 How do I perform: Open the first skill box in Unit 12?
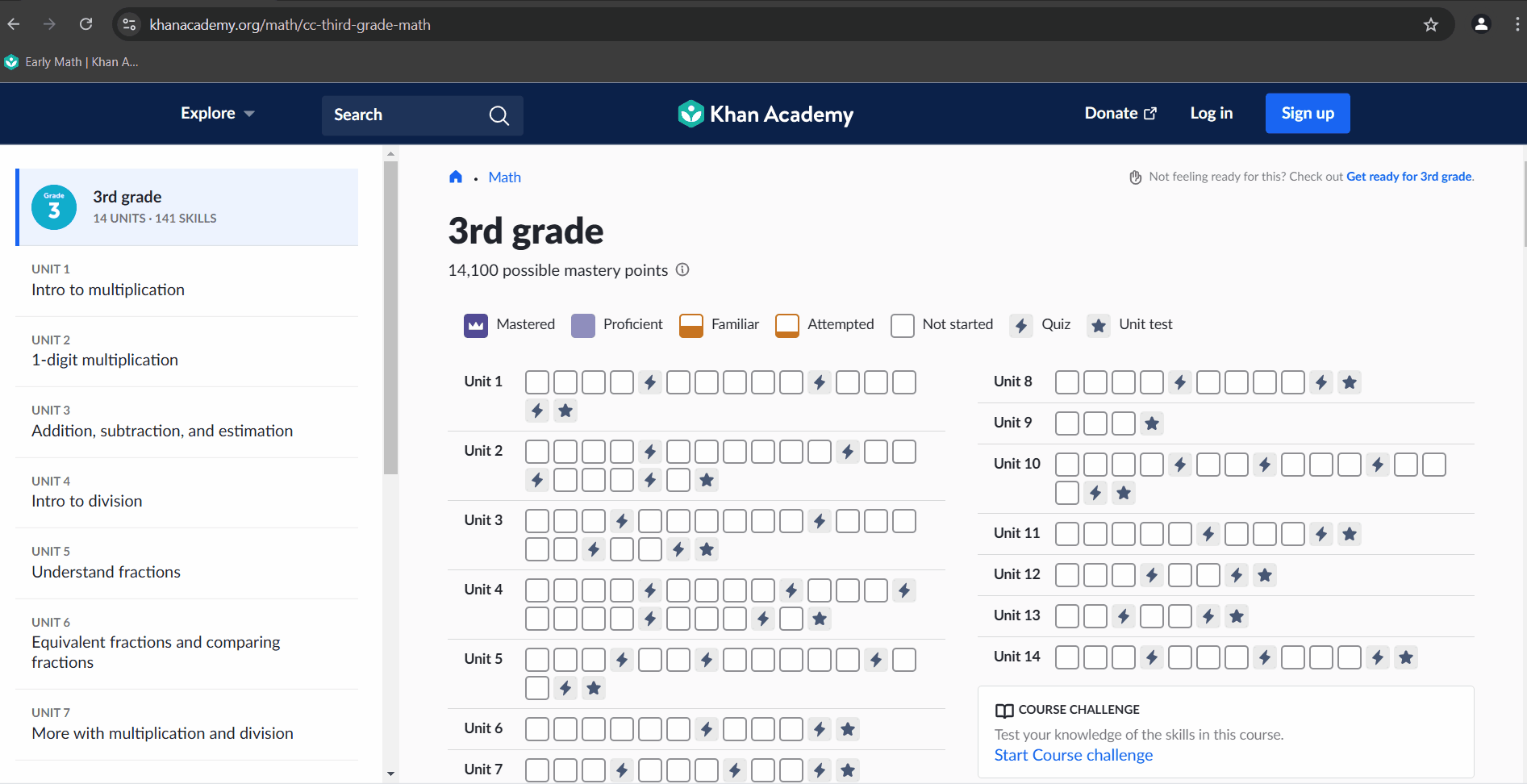(x=1067, y=575)
